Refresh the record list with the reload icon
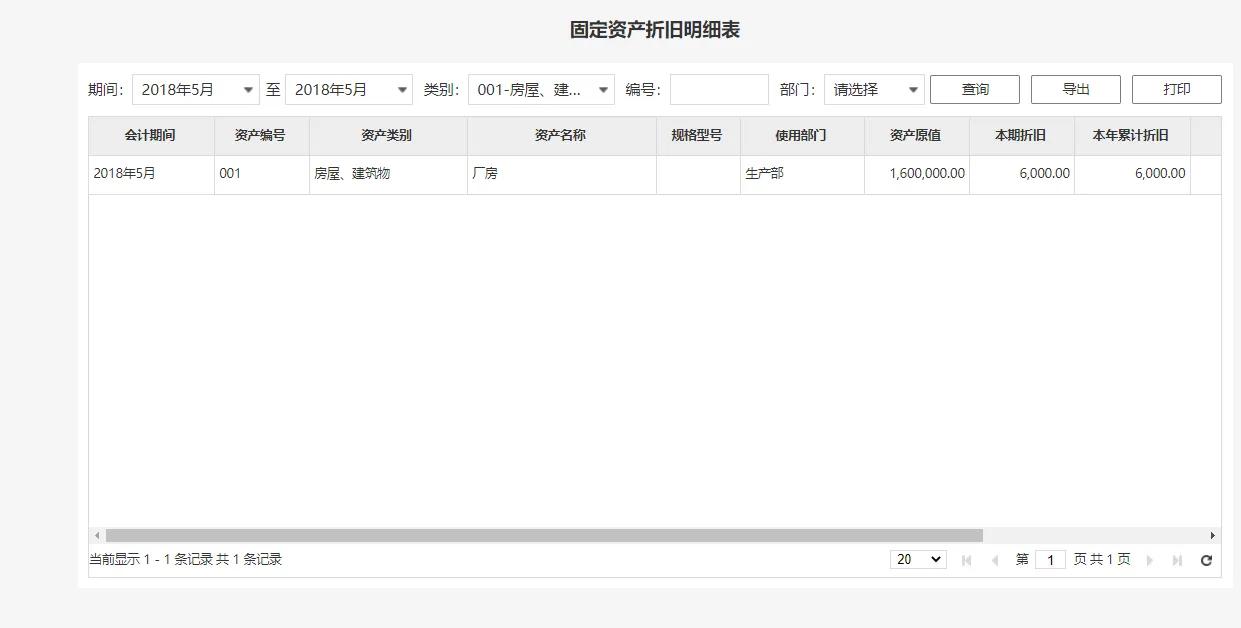The width and height of the screenshot is (1241, 628). [x=1207, y=559]
